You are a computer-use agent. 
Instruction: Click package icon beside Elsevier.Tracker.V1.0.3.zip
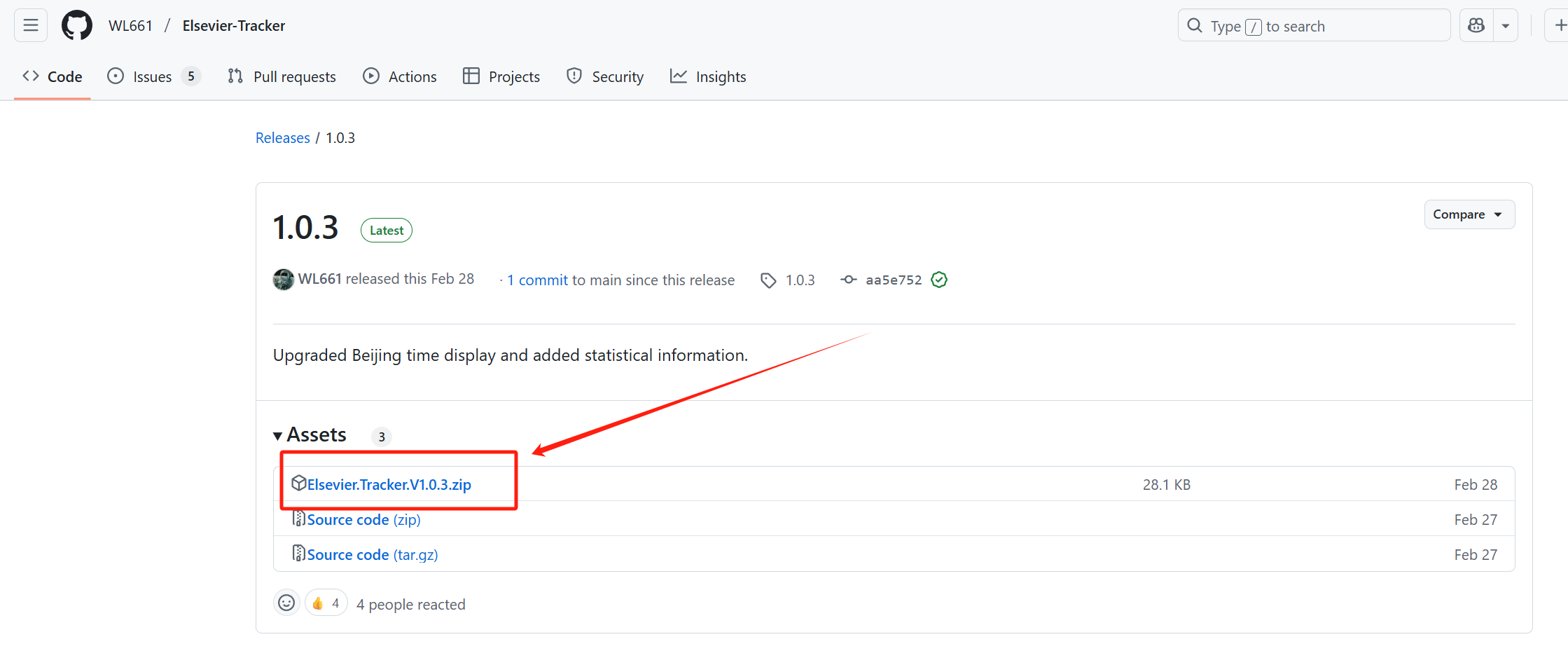[x=299, y=483]
